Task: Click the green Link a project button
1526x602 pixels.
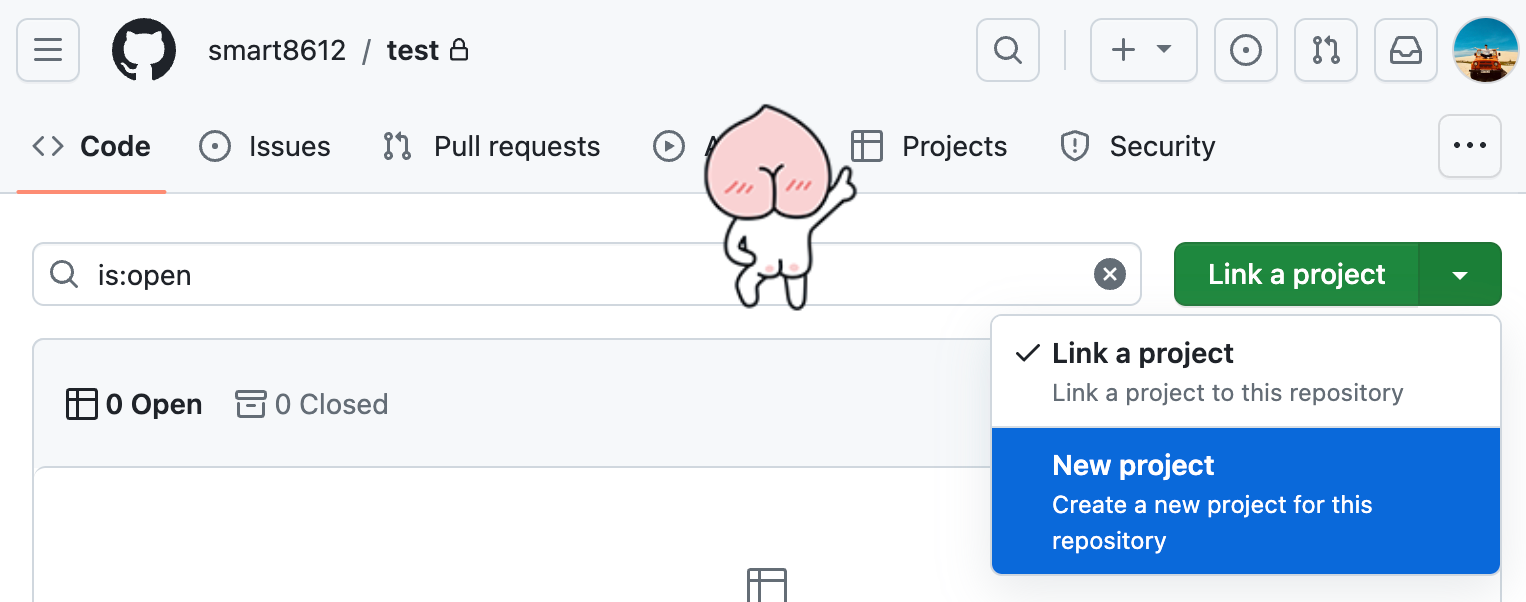Action: click(1296, 274)
